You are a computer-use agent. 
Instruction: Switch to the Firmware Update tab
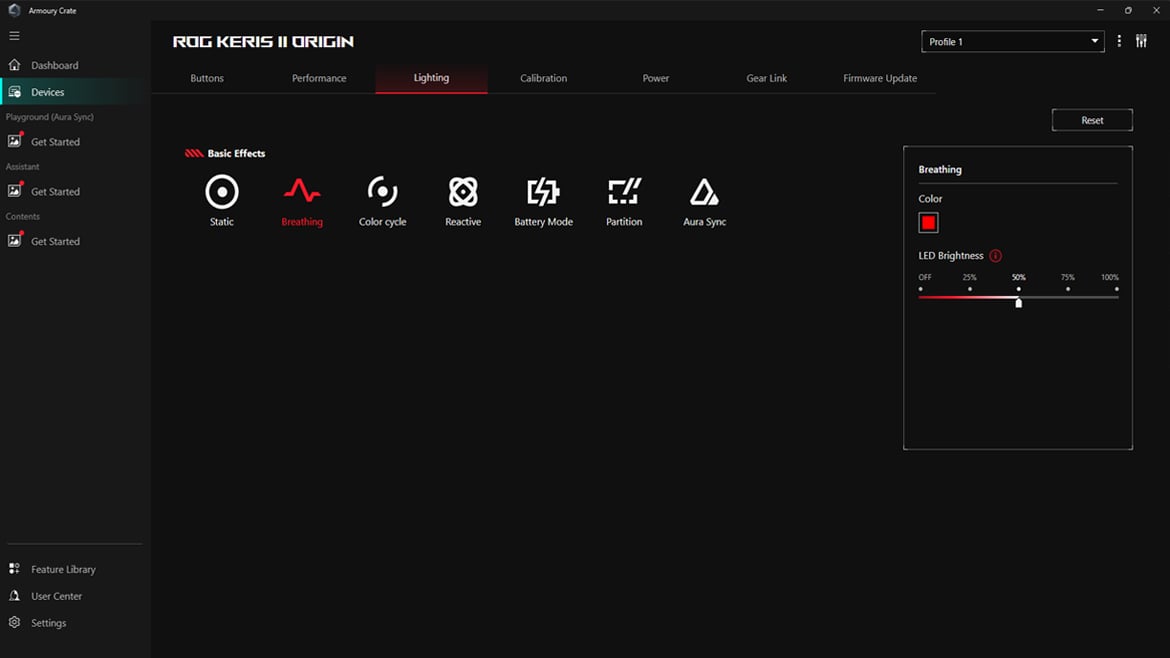pyautogui.click(x=880, y=78)
